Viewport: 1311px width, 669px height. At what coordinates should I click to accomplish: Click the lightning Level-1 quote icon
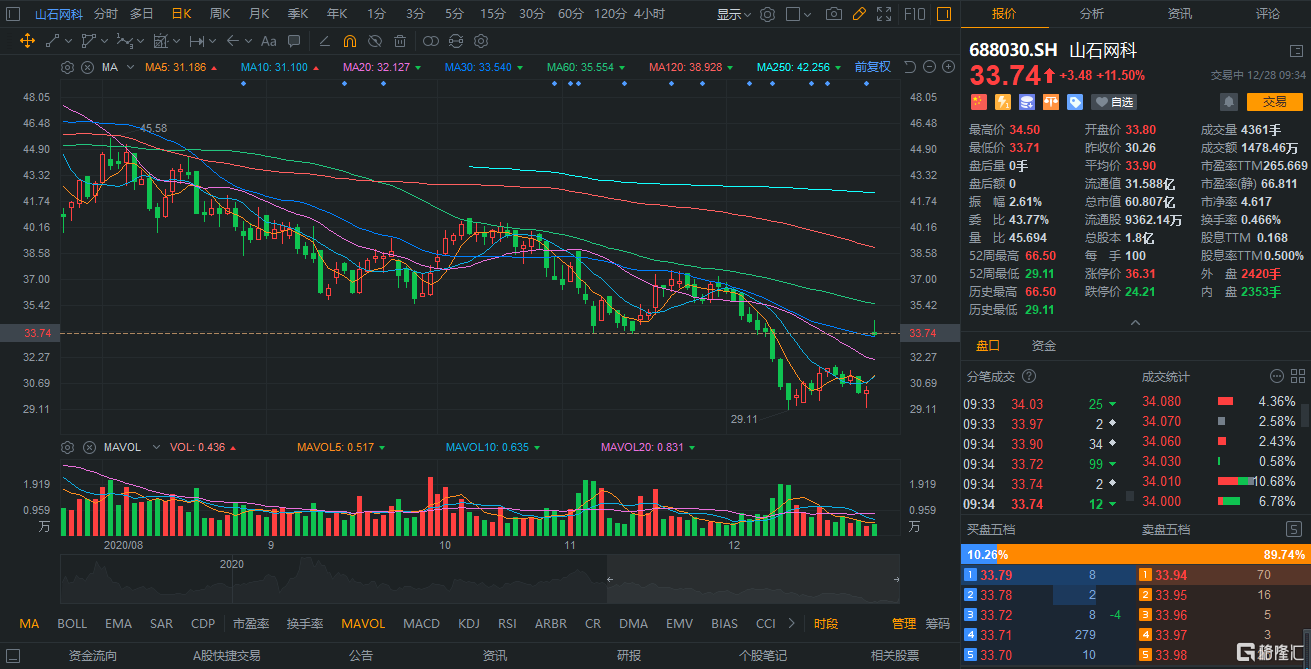tap(1002, 102)
